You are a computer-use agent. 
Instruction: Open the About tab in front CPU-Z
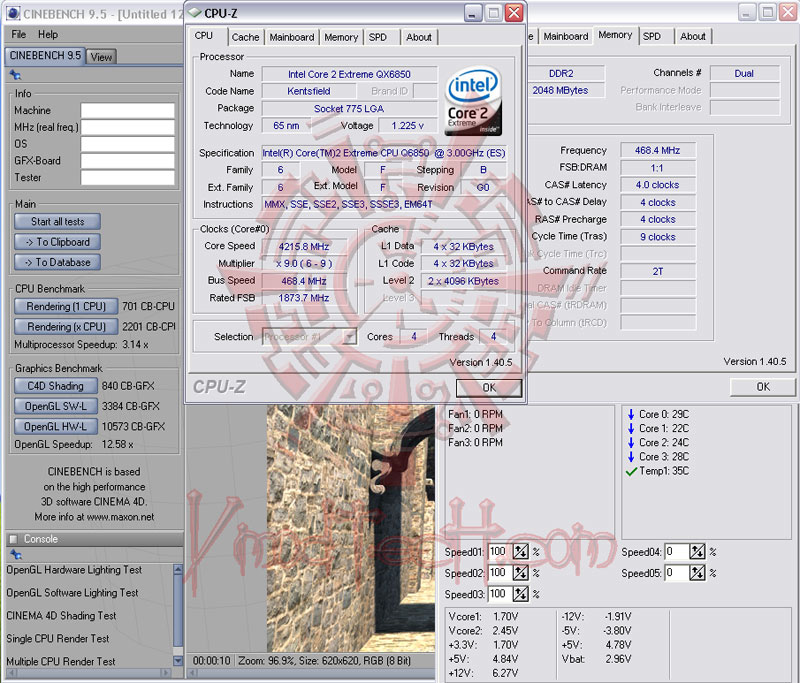(419, 37)
